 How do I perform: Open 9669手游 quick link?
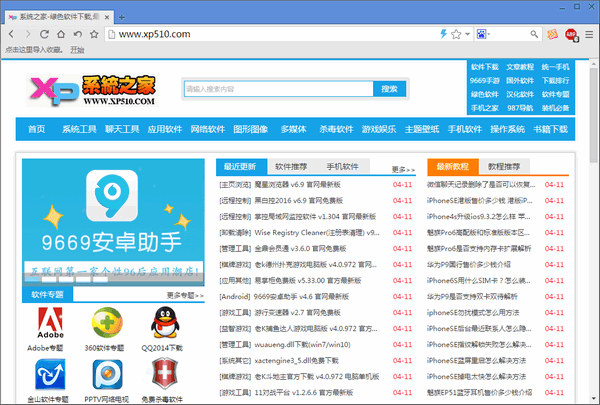pyautogui.click(x=484, y=81)
